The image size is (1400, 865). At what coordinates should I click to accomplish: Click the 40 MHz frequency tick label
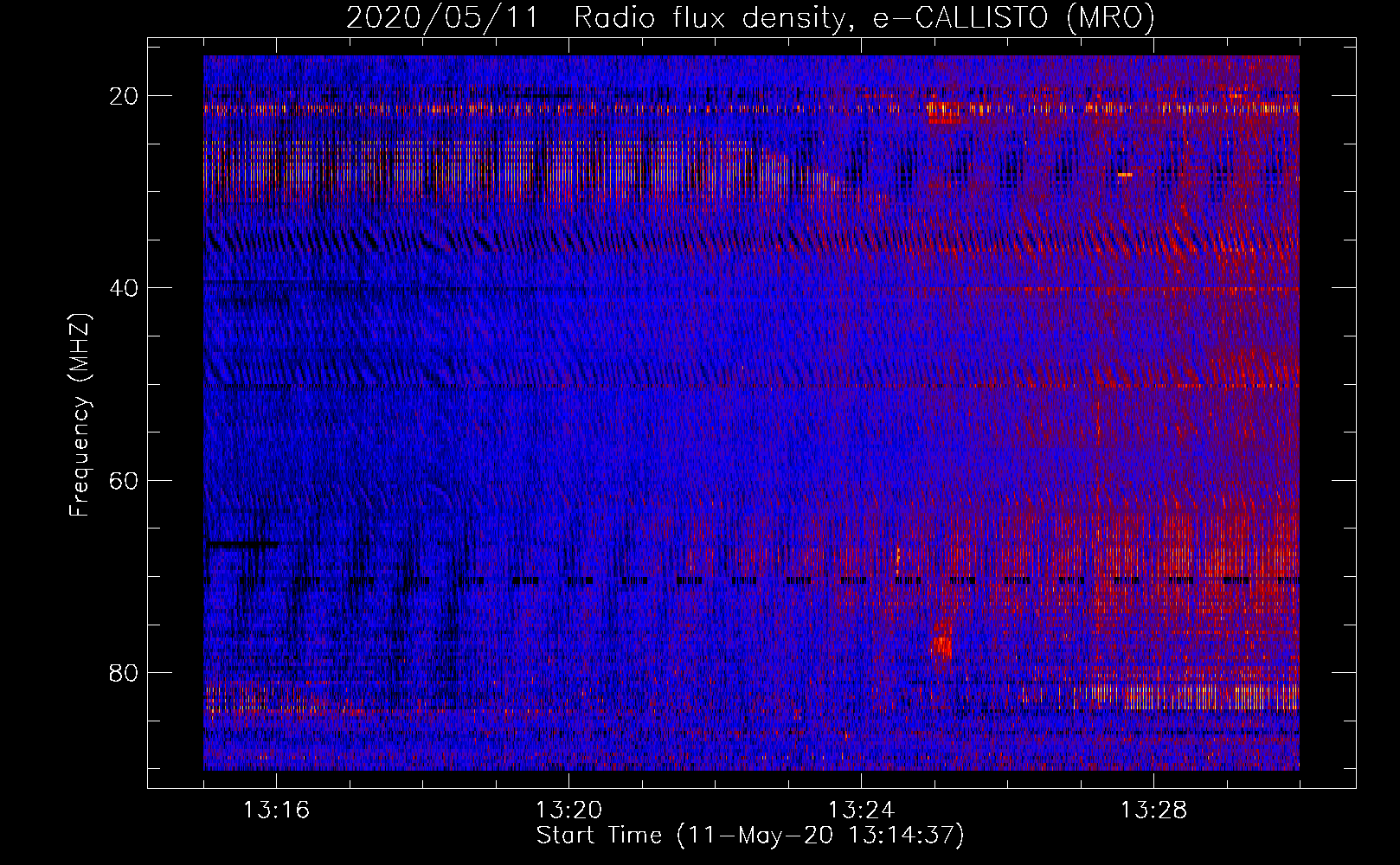coord(125,288)
